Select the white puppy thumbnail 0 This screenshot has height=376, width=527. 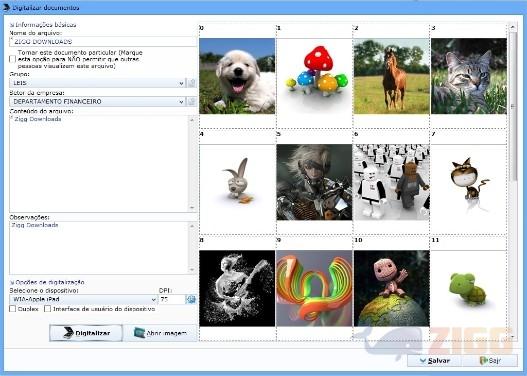(x=237, y=76)
